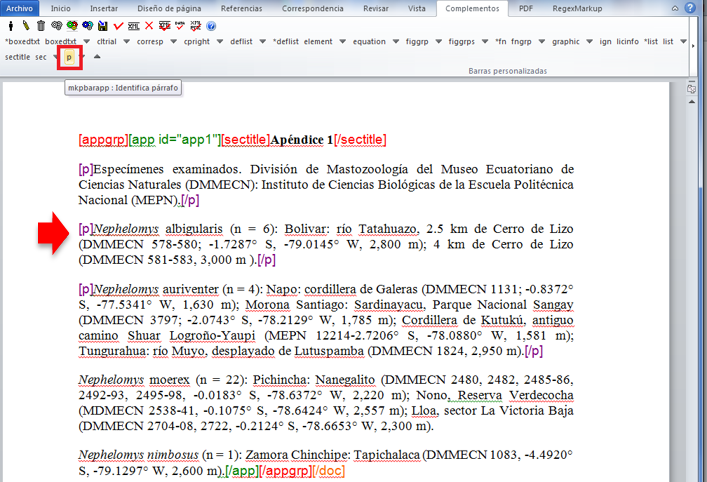Open the blue question mark markup help
This screenshot has width=707, height=482.
pos(210,25)
